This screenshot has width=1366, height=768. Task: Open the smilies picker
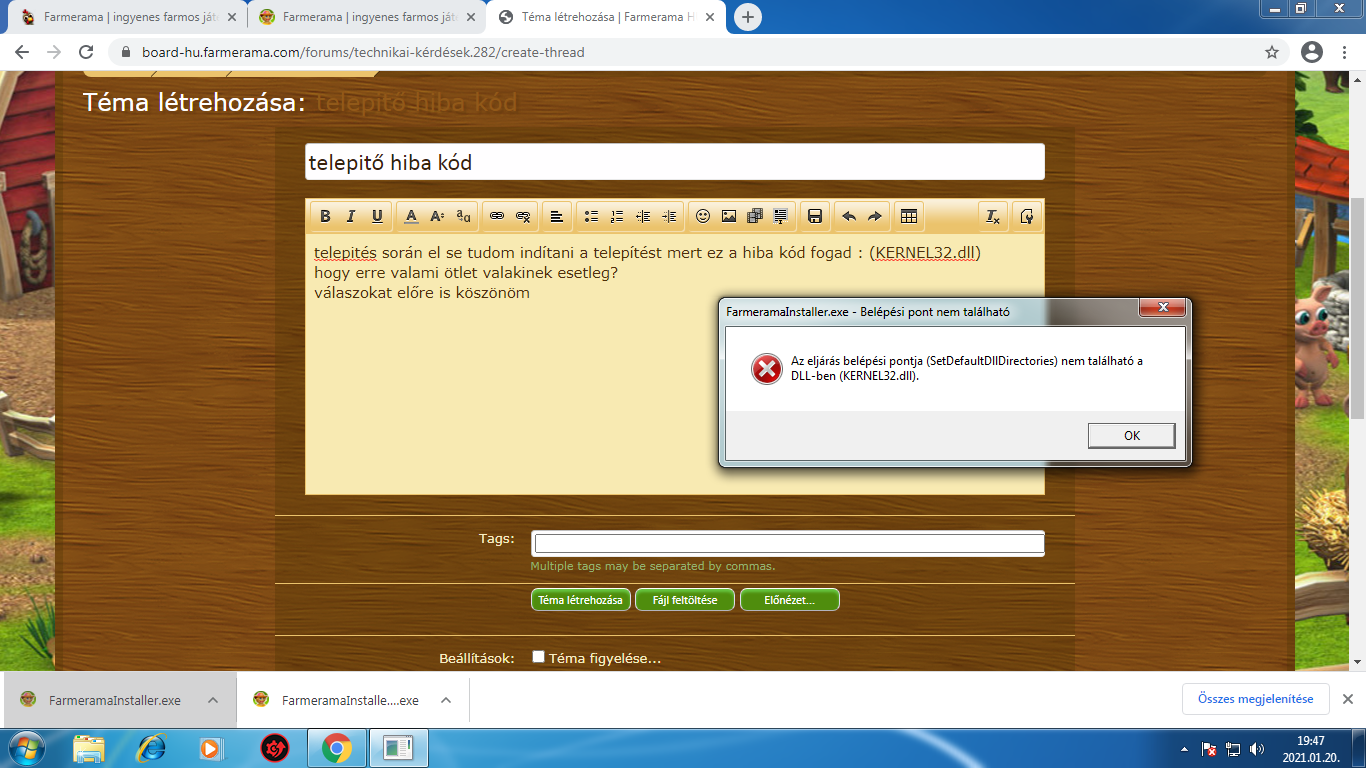(703, 216)
